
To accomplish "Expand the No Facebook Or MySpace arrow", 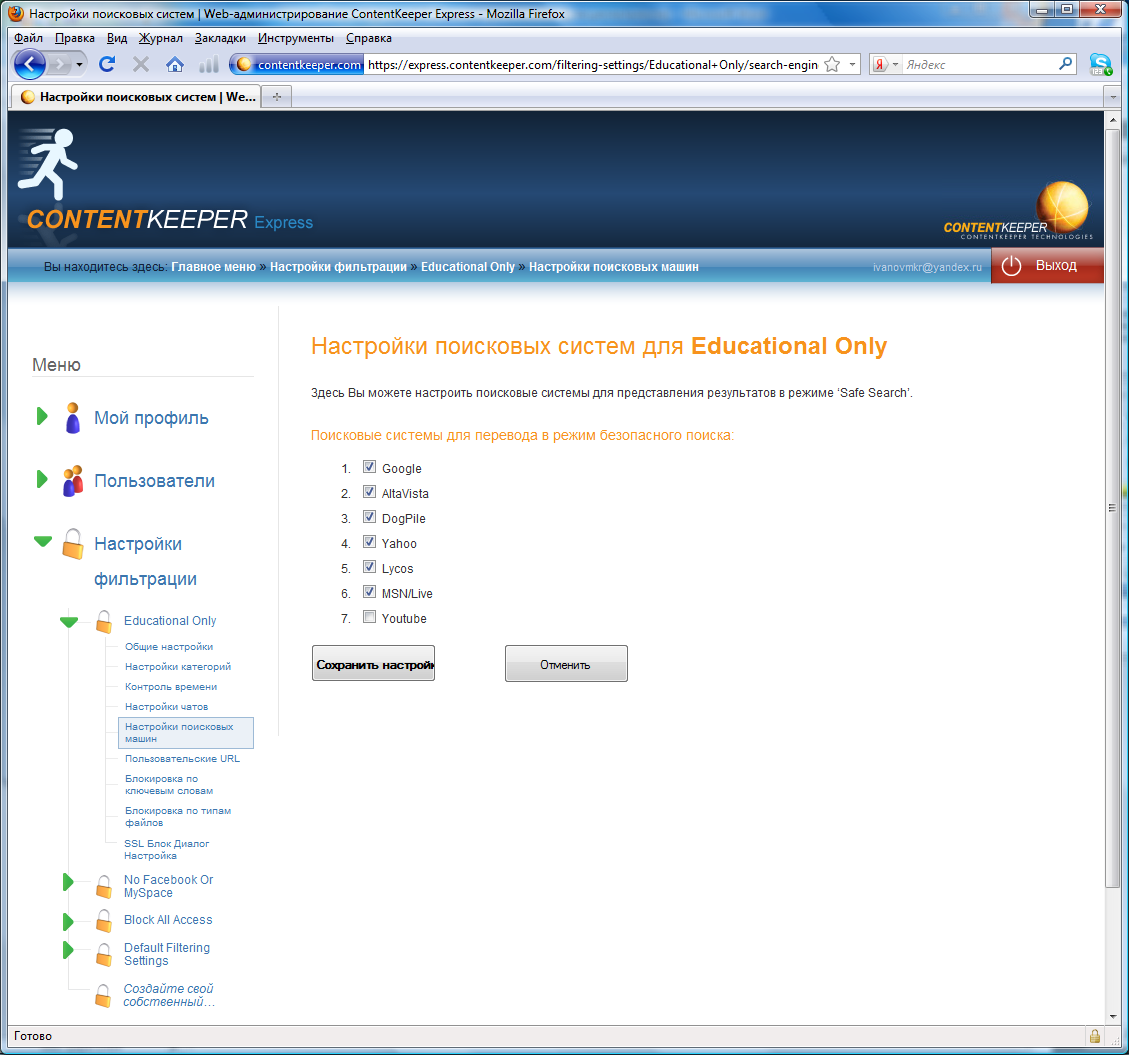I will point(68,881).
